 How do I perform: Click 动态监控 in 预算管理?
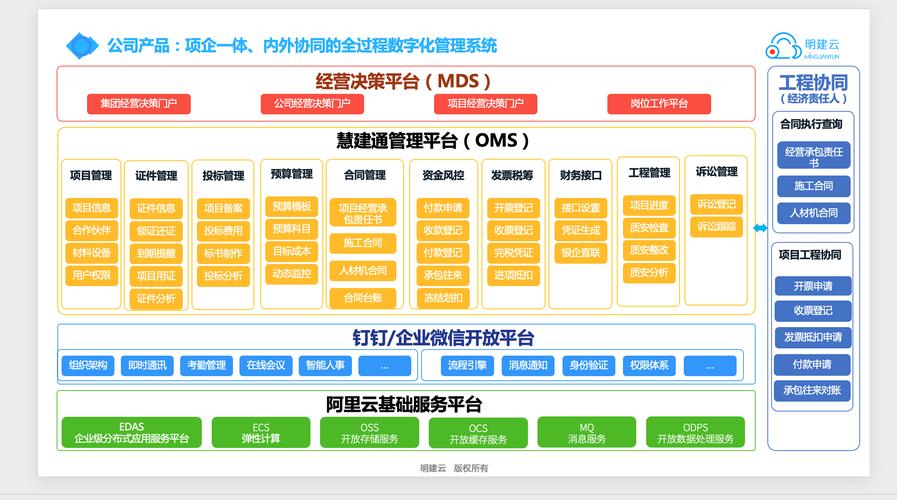(292, 273)
